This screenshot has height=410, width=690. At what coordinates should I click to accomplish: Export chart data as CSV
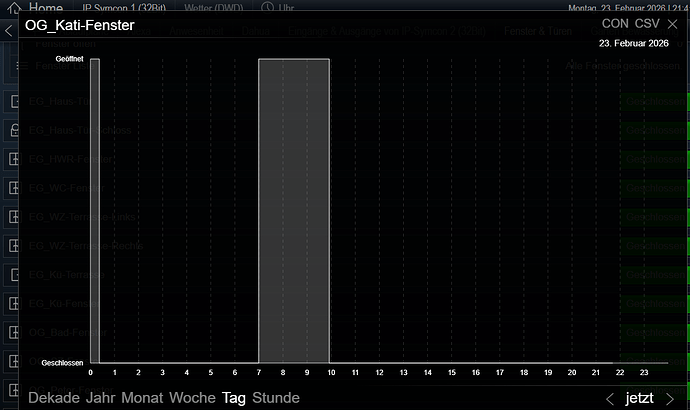click(x=647, y=24)
